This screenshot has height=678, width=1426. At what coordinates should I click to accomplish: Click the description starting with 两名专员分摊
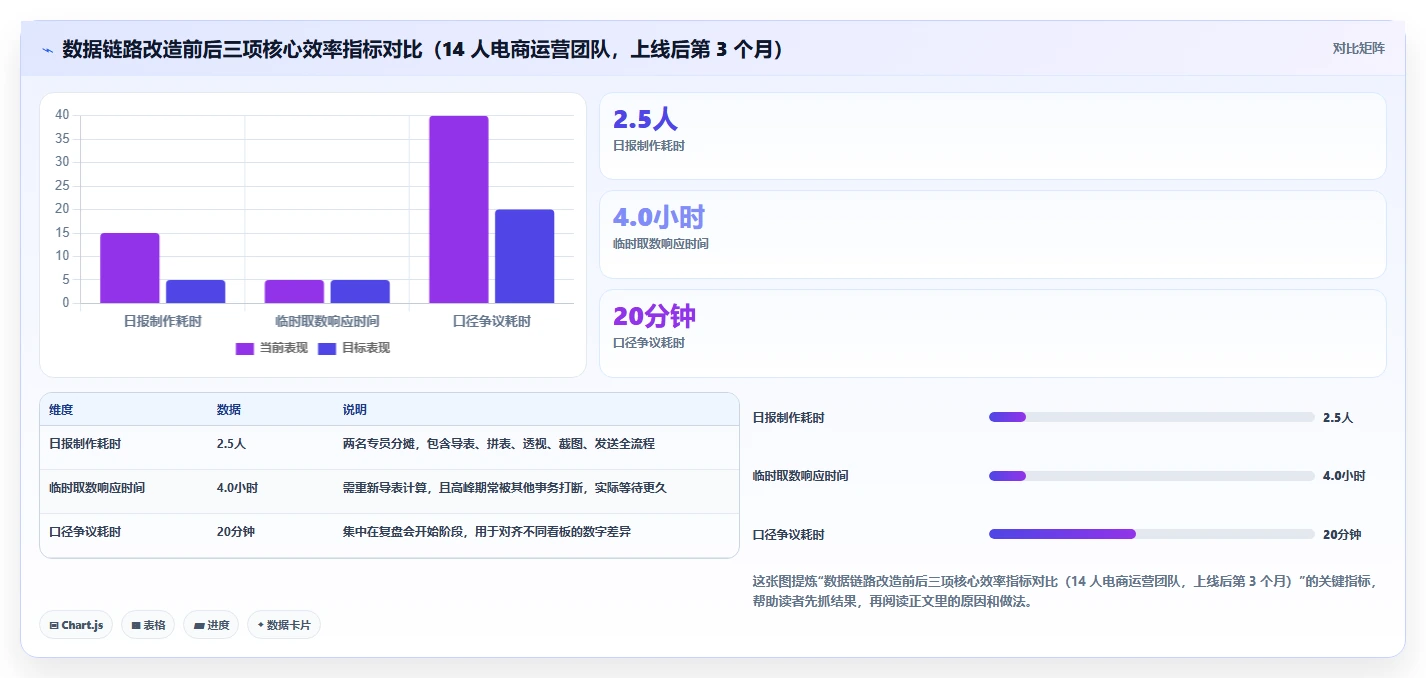[x=498, y=444]
